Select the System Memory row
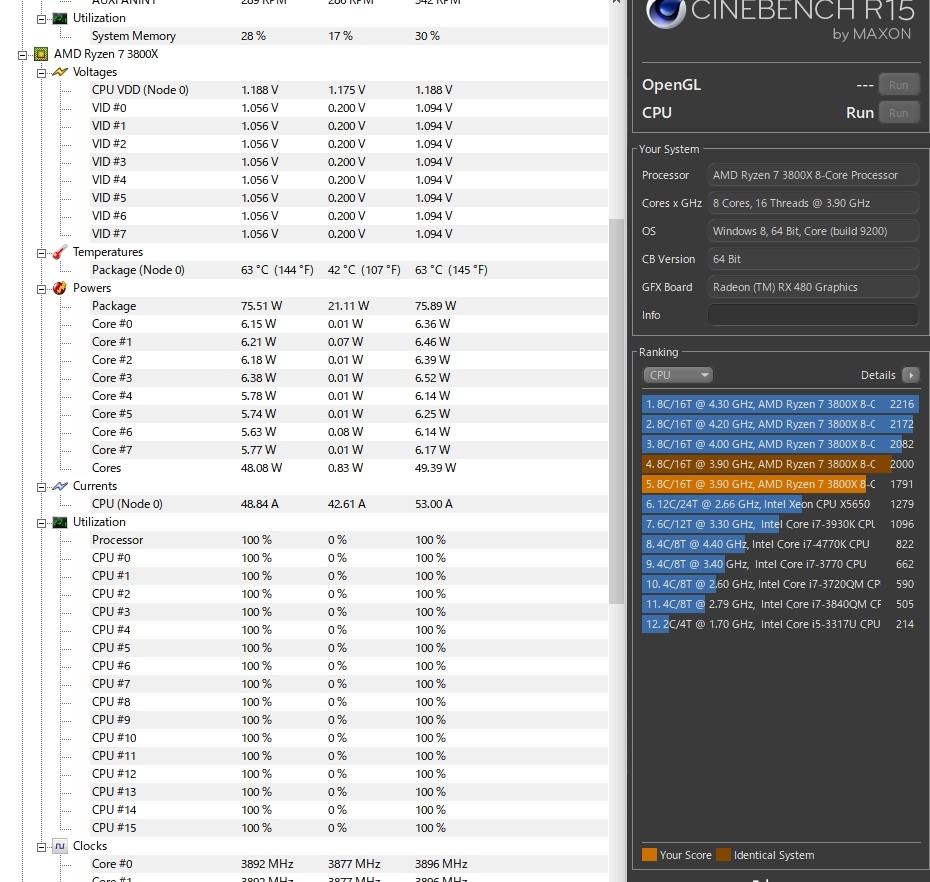 pos(347,36)
